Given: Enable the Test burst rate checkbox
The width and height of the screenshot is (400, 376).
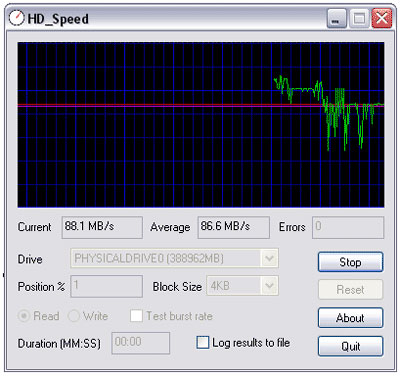Looking at the screenshot, I should click(136, 316).
